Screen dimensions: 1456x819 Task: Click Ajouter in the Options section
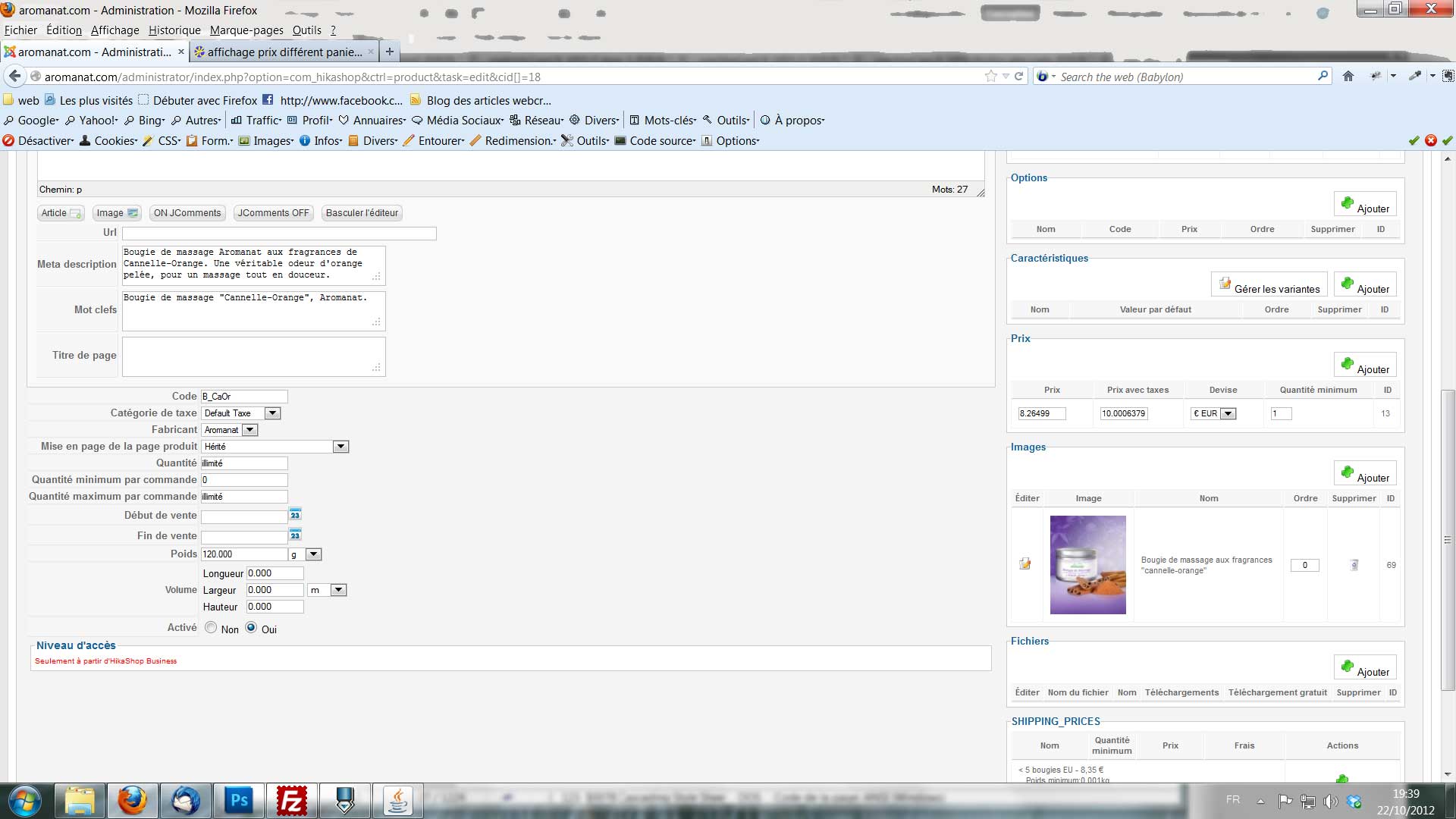pyautogui.click(x=1365, y=204)
